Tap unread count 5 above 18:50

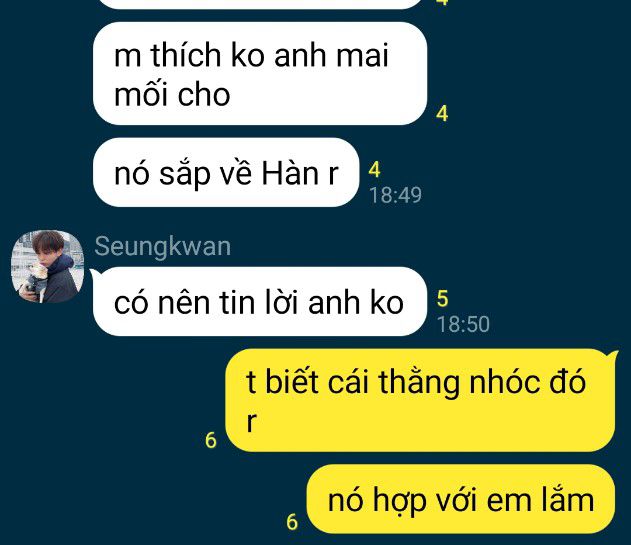tap(442, 299)
